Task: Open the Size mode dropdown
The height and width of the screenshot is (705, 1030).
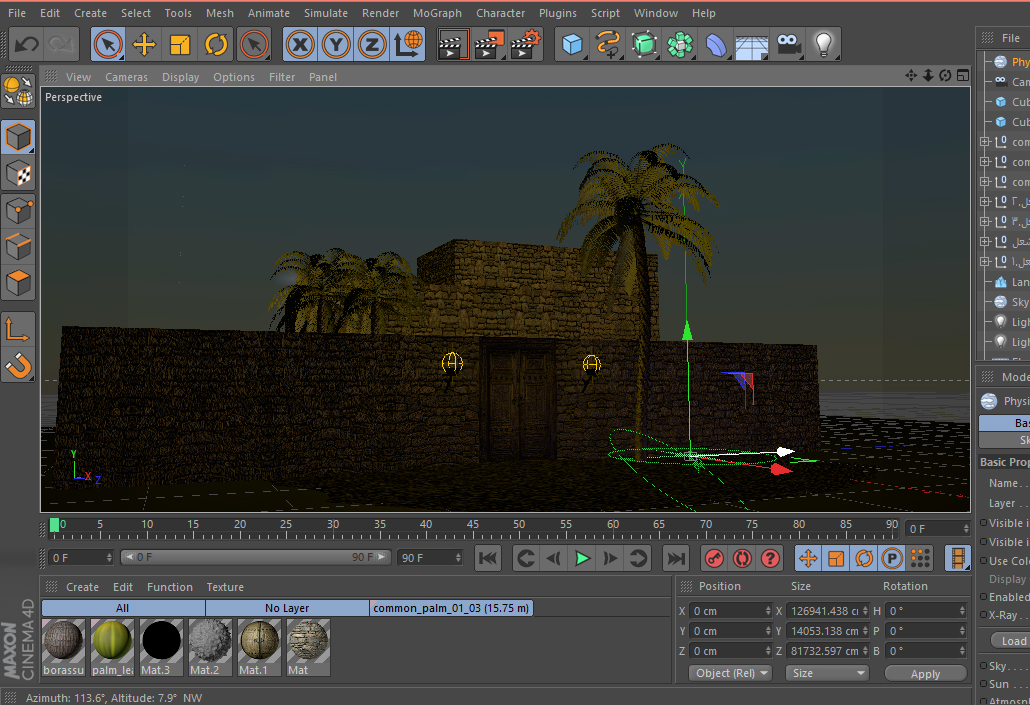Action: [x=827, y=673]
